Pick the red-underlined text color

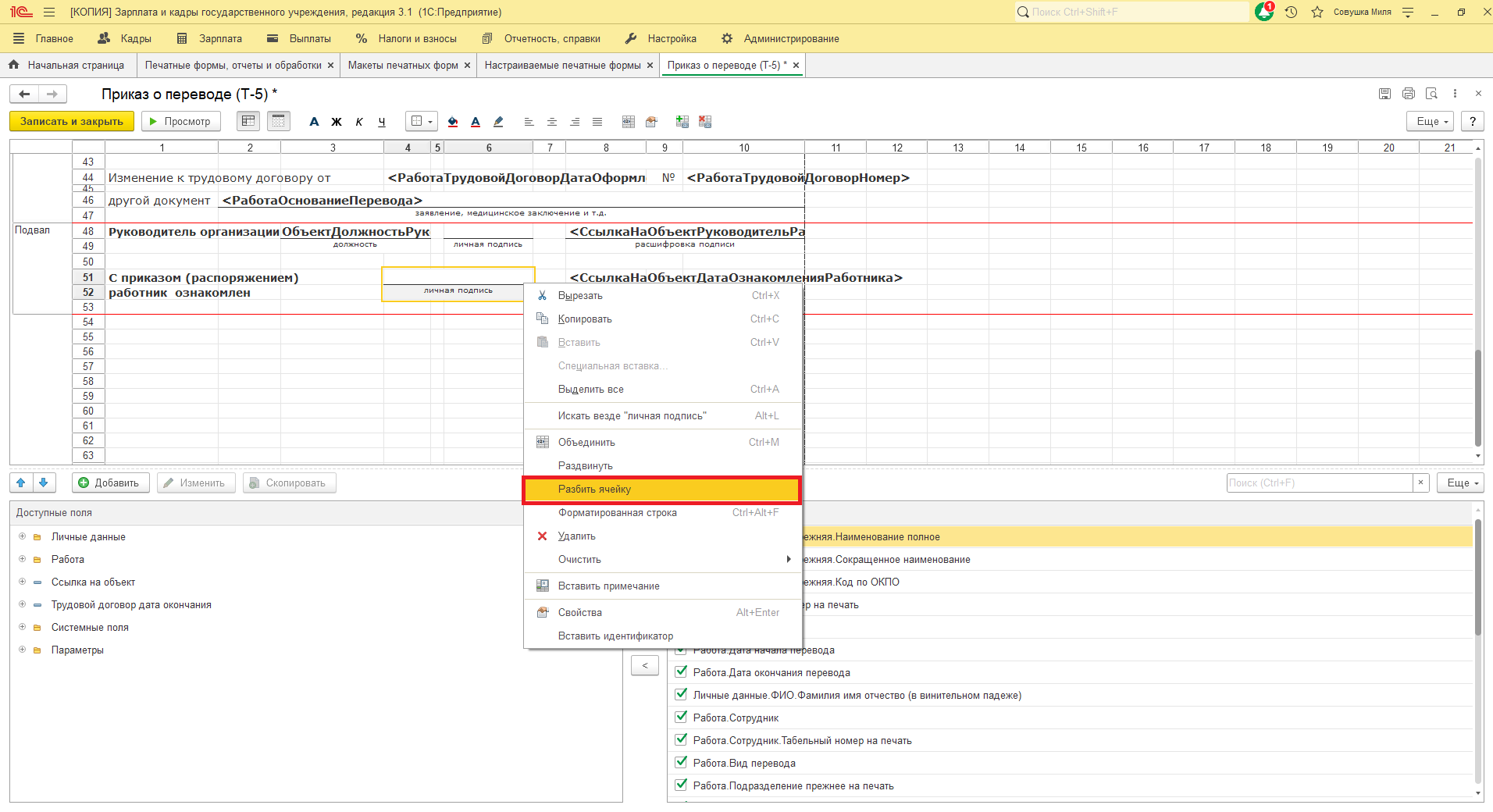point(476,122)
